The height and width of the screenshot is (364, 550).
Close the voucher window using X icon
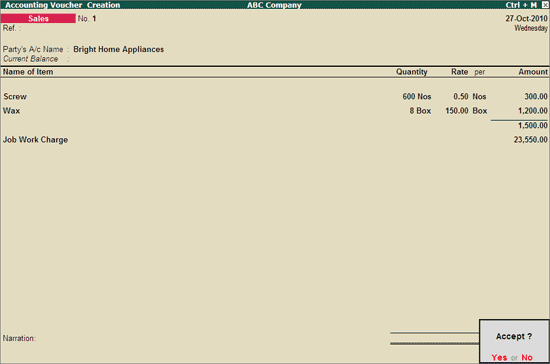(x=545, y=5)
